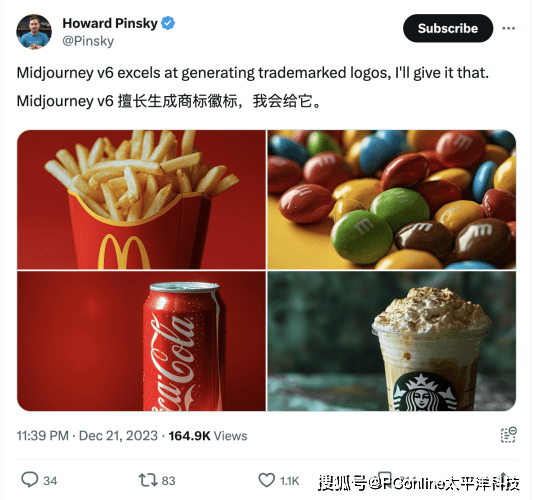Click the blue verified badge
Image resolution: width=534 pixels, height=500 pixels.
(168, 23)
